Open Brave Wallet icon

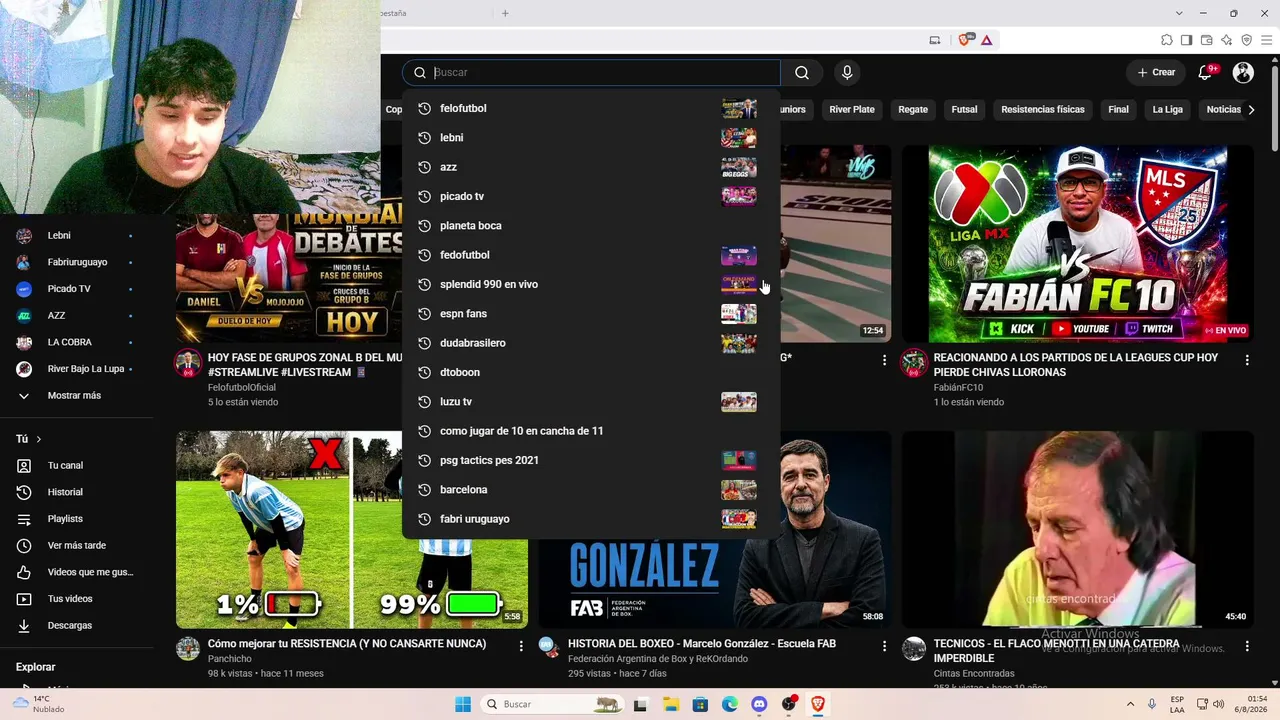point(1207,40)
